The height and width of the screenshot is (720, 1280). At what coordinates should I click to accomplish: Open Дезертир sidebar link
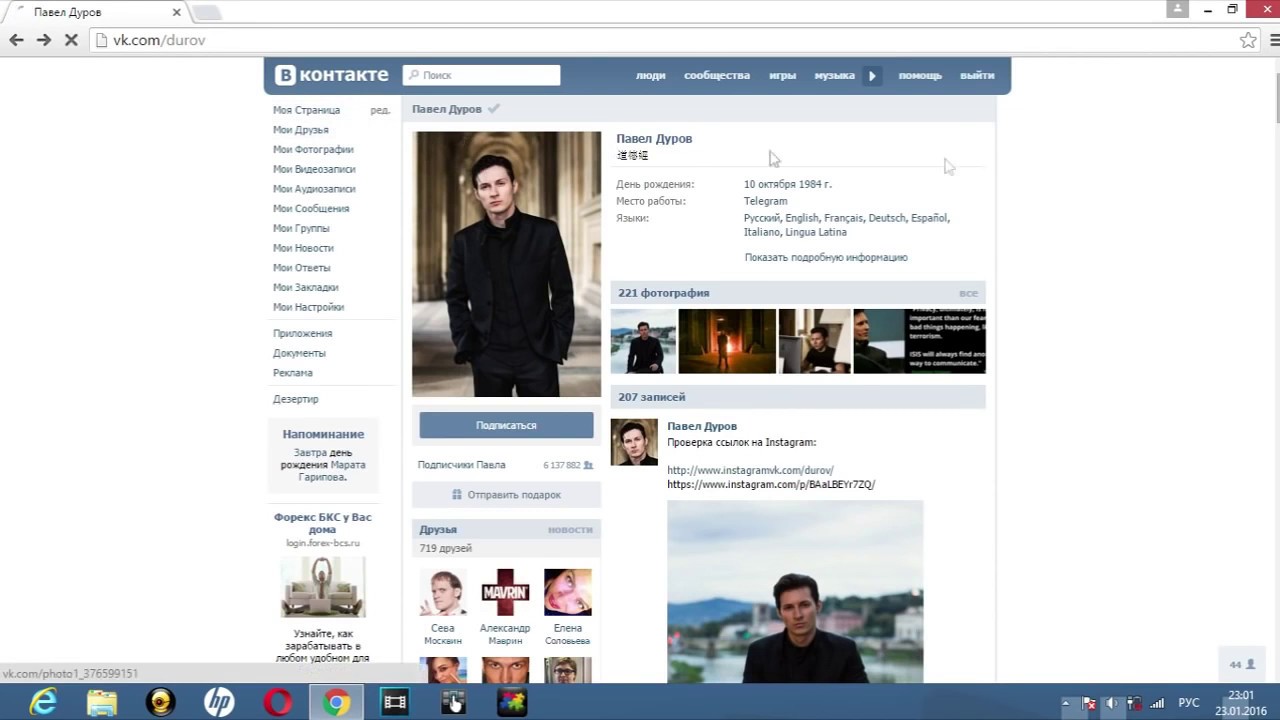296,399
